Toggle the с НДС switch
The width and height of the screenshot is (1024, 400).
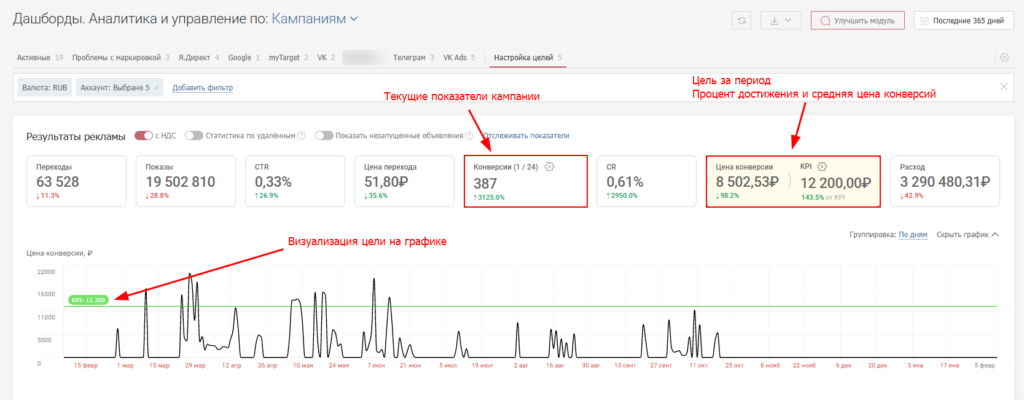[142, 135]
